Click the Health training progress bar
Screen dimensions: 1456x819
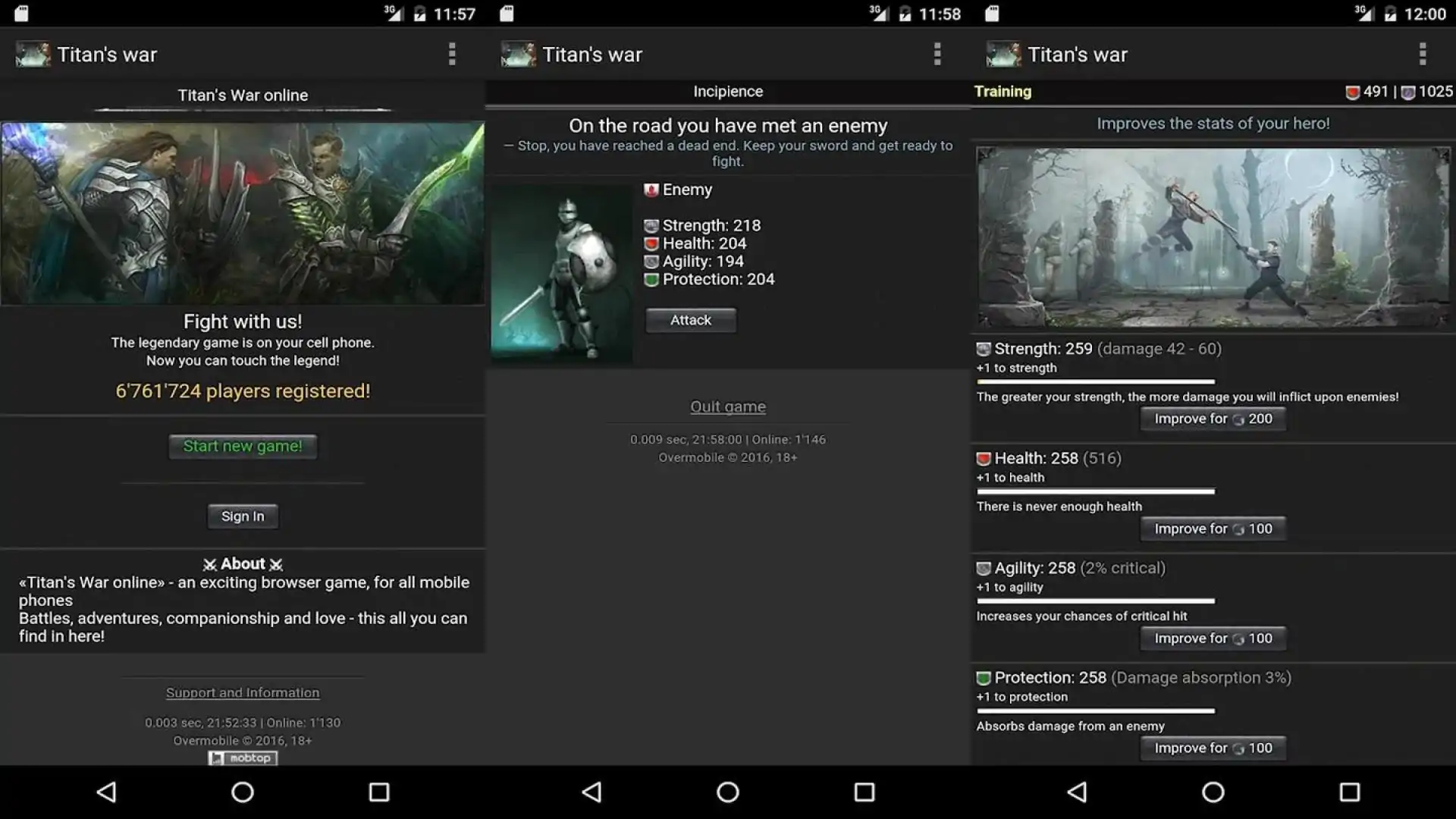pos(1096,491)
